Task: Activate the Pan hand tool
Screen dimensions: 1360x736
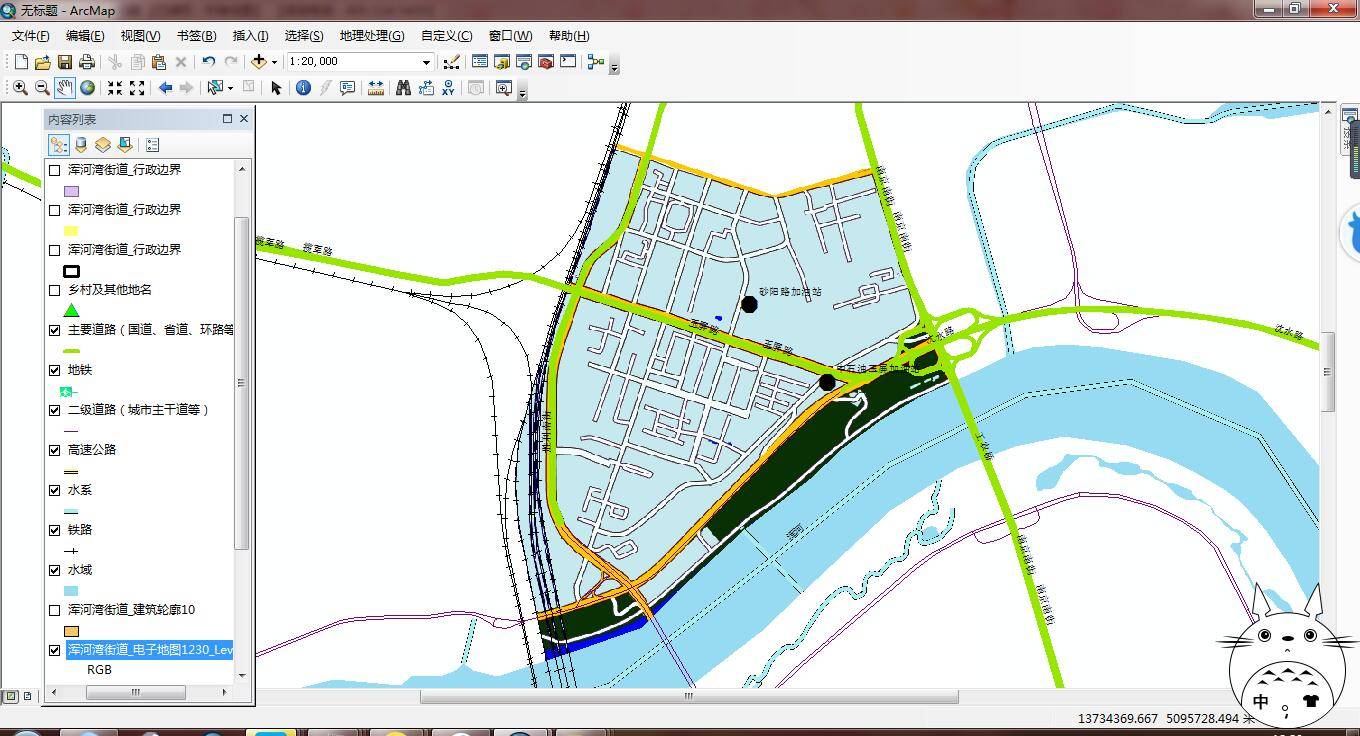Action: 65,88
